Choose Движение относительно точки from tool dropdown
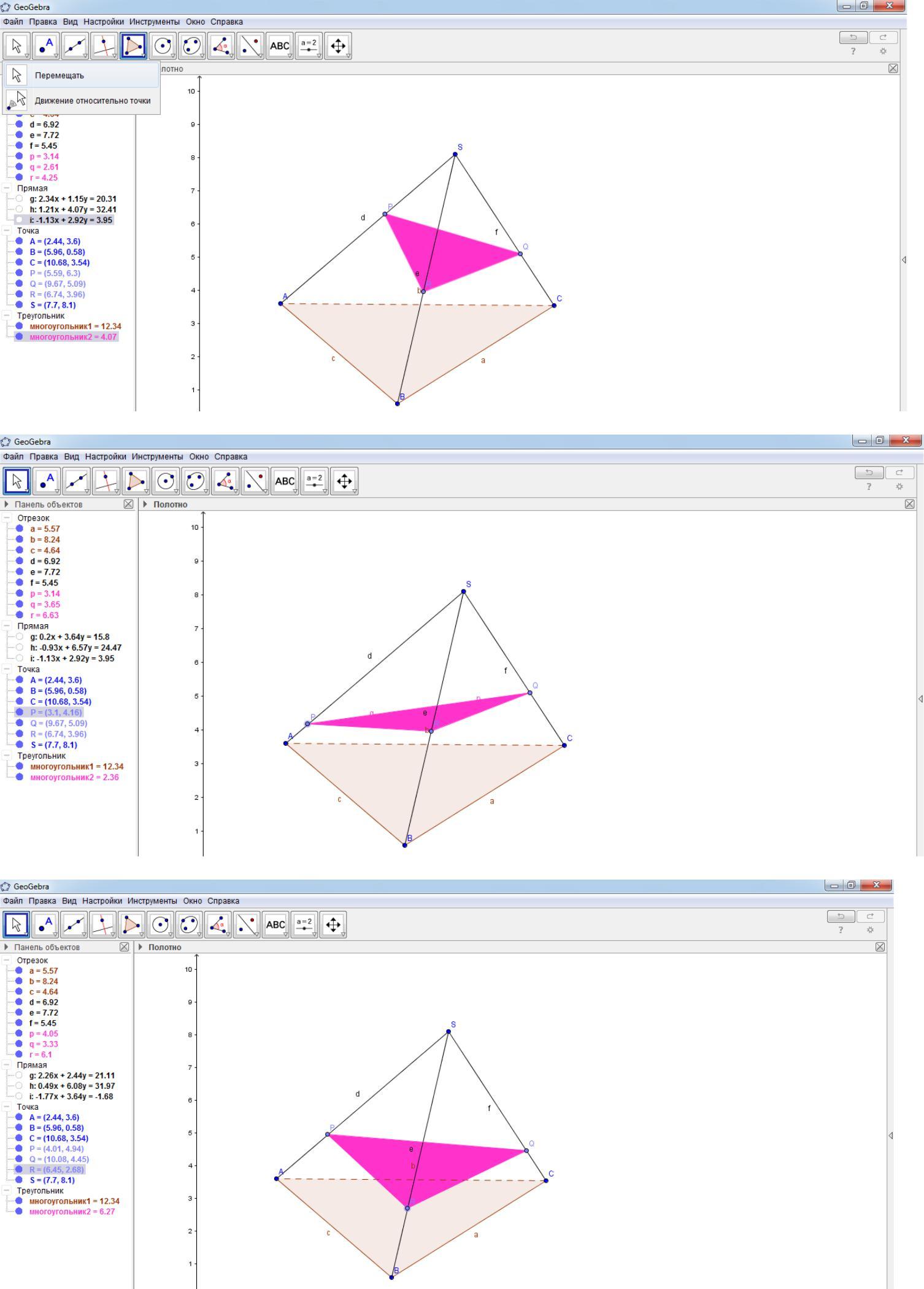 pyautogui.click(x=82, y=101)
